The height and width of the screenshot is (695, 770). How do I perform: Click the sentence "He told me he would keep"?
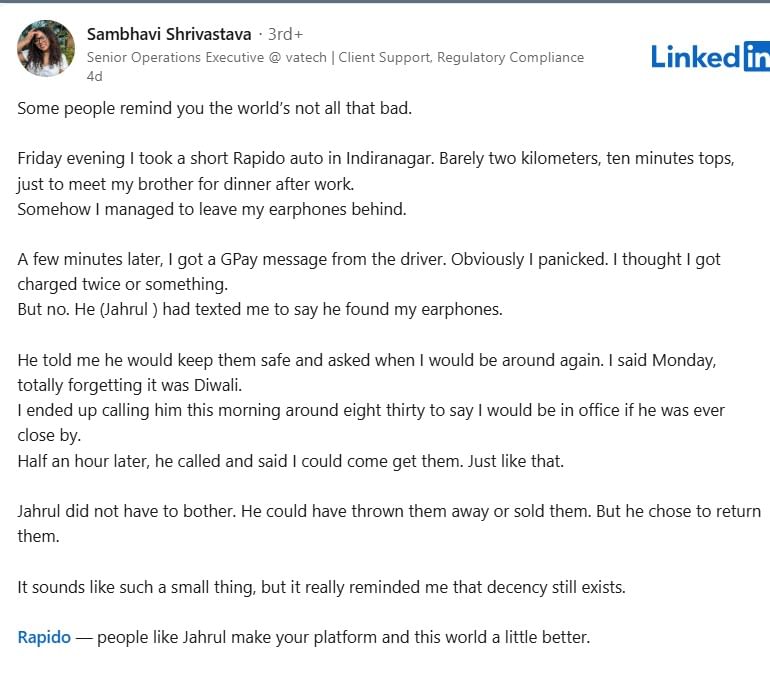(200, 359)
